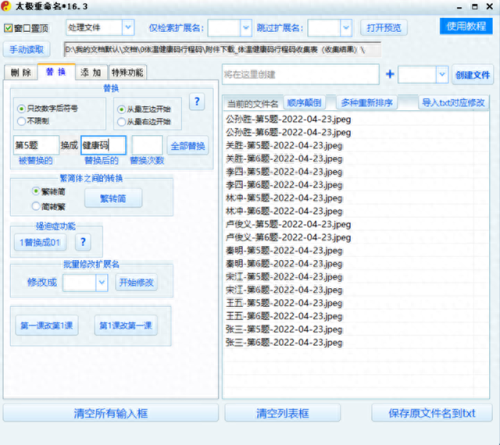Open the 处理文件 mode dropdown
The height and width of the screenshot is (445, 500).
[x=128, y=28]
